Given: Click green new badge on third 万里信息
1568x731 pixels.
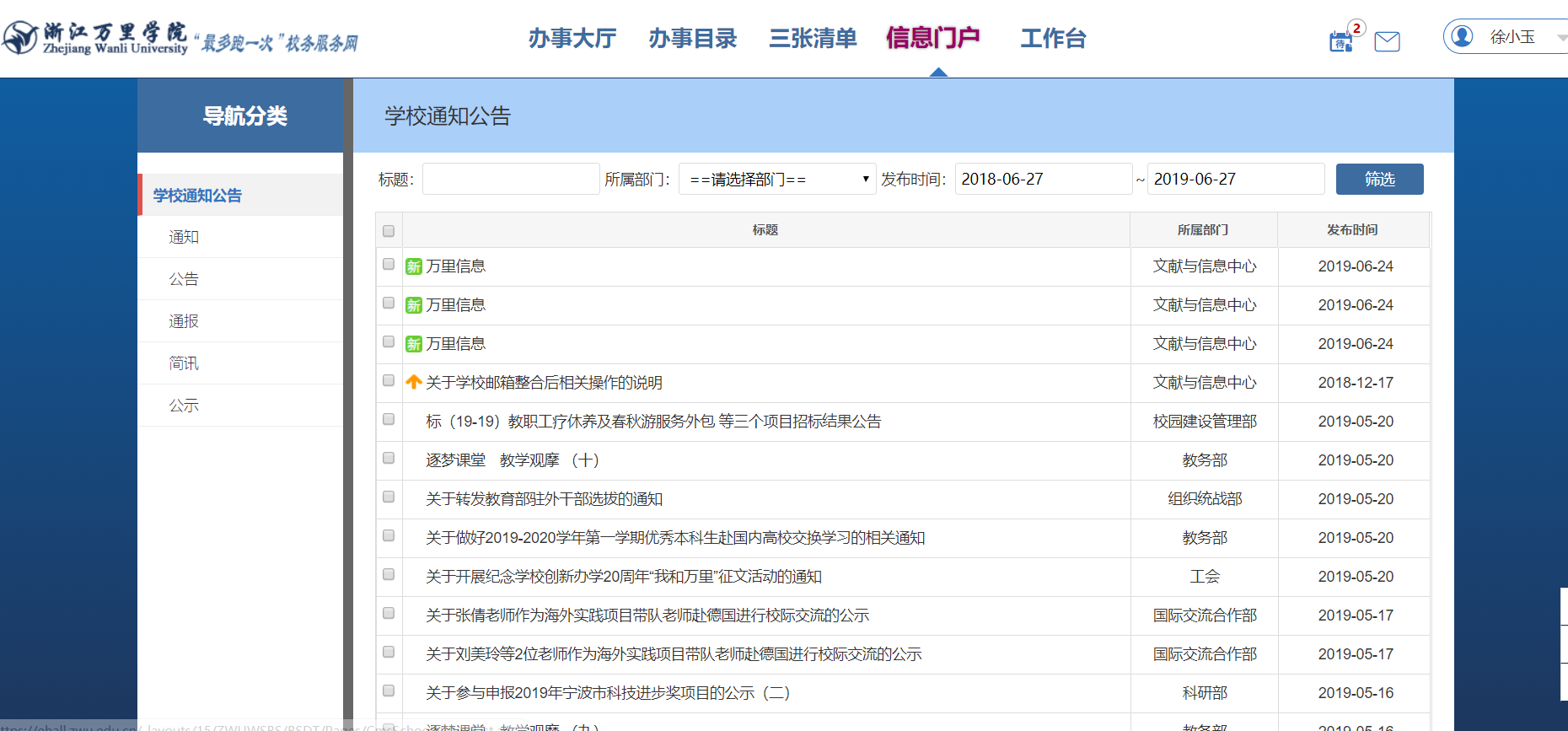Looking at the screenshot, I should tap(413, 344).
